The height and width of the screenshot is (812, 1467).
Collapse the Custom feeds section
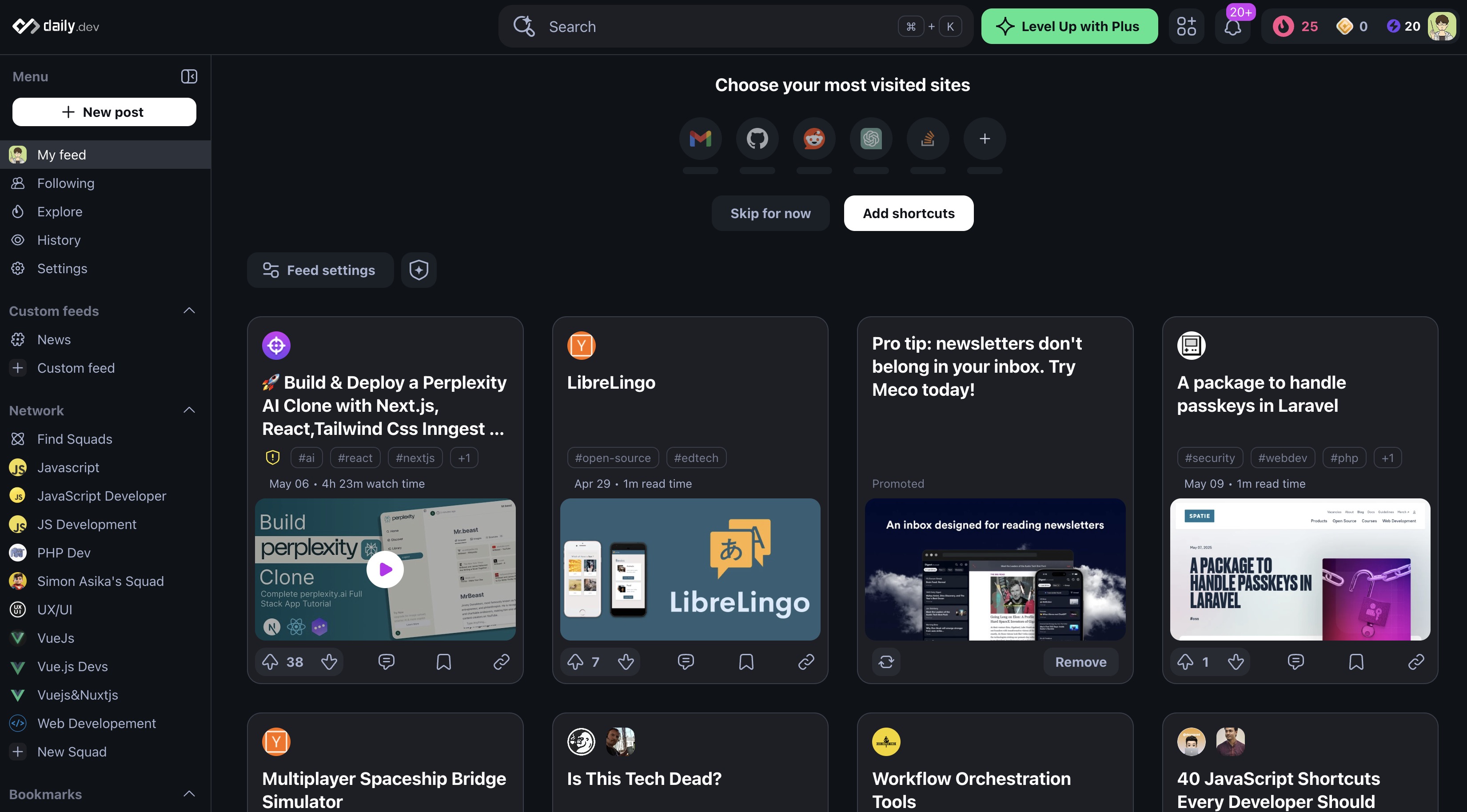(x=189, y=311)
